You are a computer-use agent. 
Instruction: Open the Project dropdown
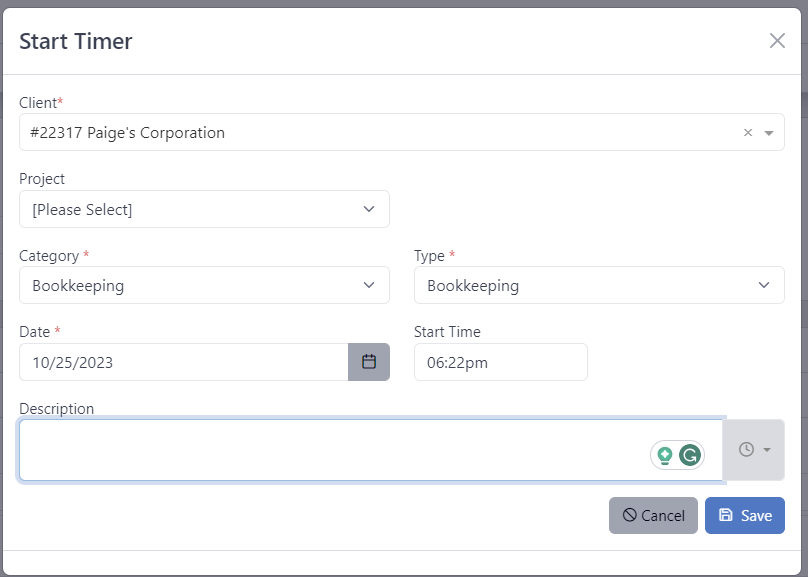(x=204, y=209)
